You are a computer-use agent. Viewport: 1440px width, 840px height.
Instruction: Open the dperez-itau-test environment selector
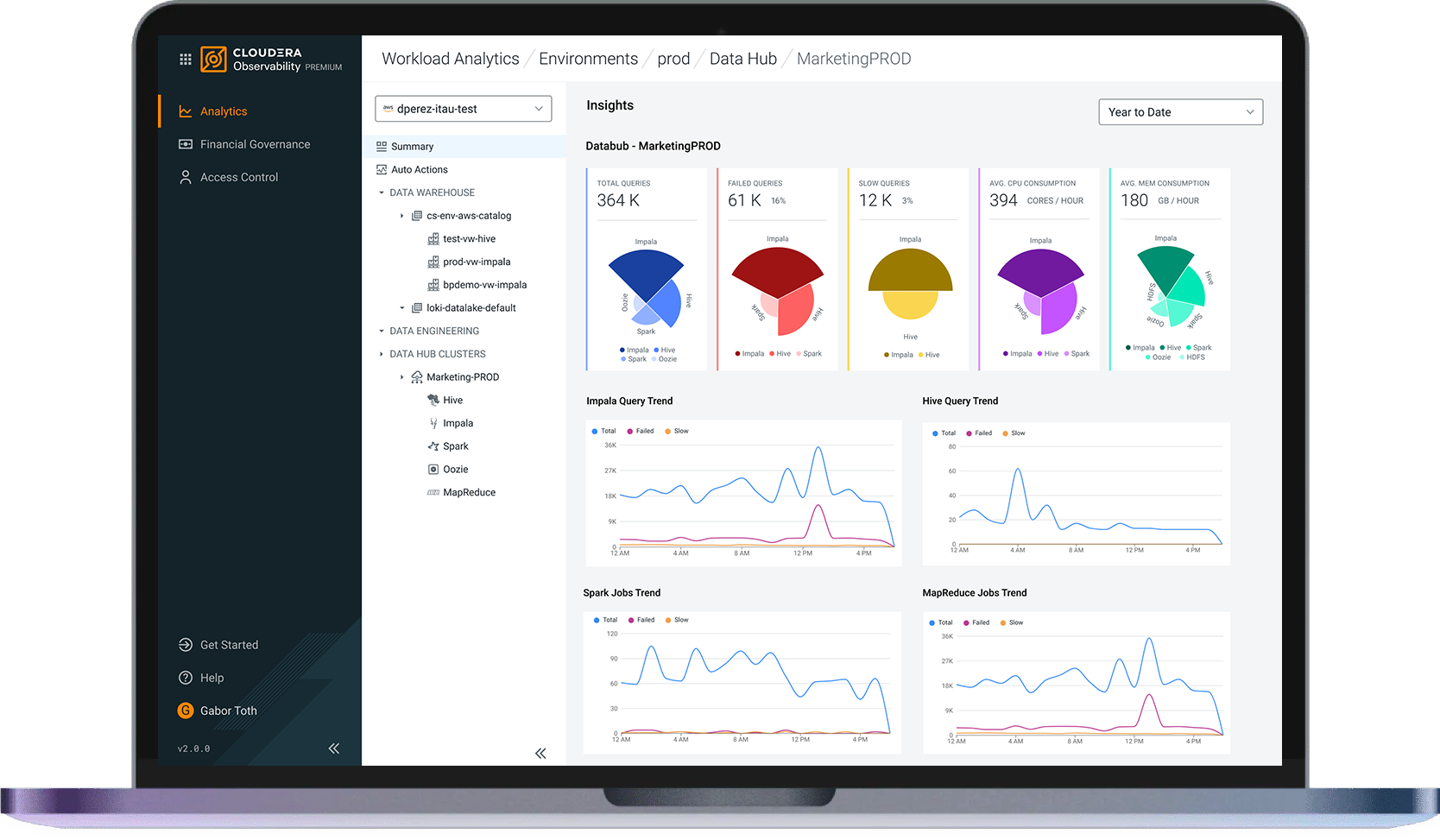[x=463, y=108]
